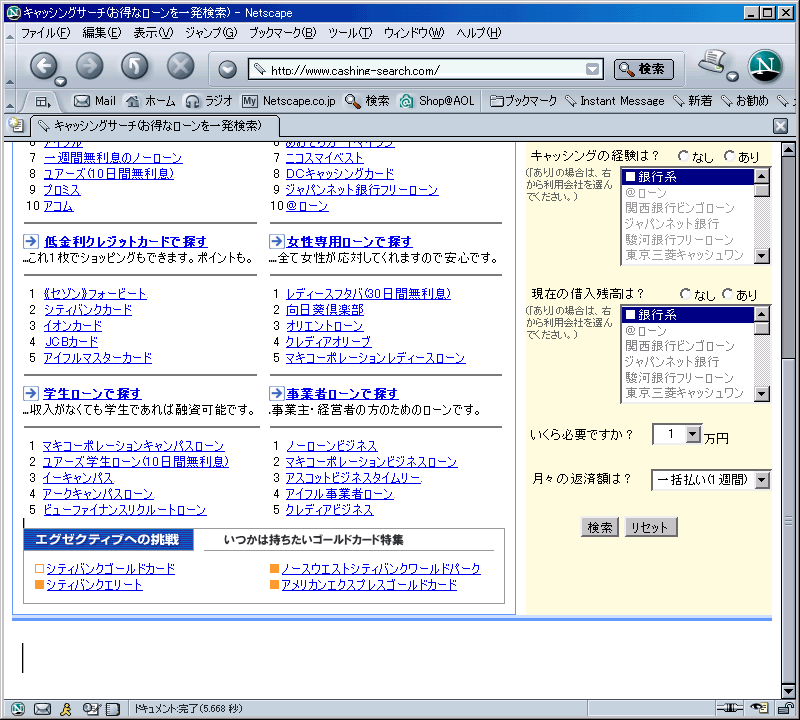The width and height of the screenshot is (800, 720).
Task: Select なし for 現在の借入残高
Action: coord(685,294)
